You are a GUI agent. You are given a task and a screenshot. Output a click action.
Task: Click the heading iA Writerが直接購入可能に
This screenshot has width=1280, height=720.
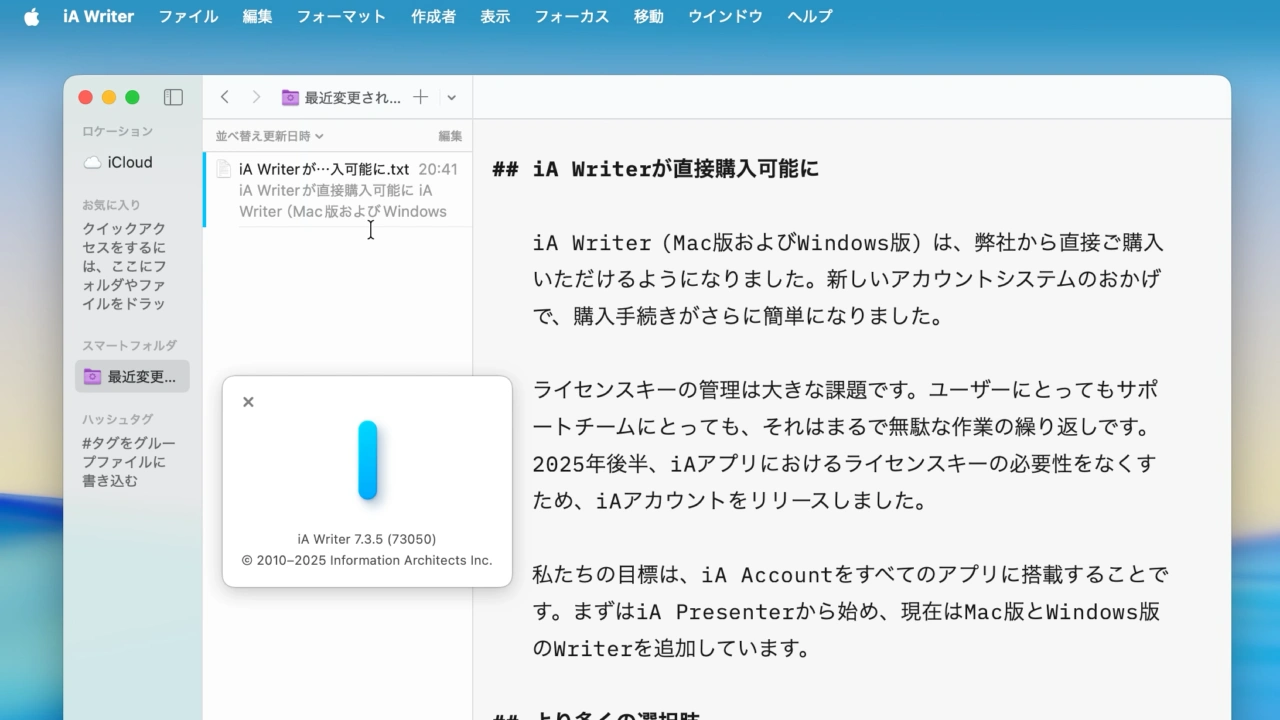tap(675, 169)
